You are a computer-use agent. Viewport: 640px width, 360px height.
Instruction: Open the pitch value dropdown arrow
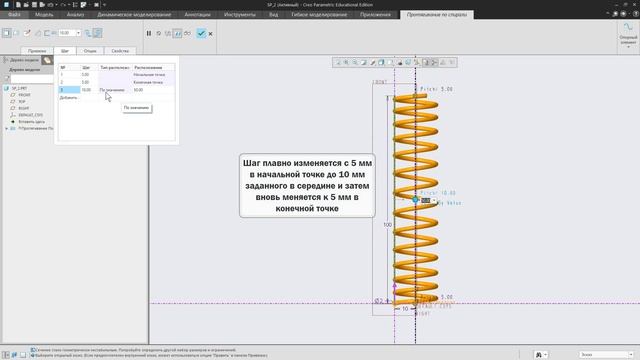[78, 33]
